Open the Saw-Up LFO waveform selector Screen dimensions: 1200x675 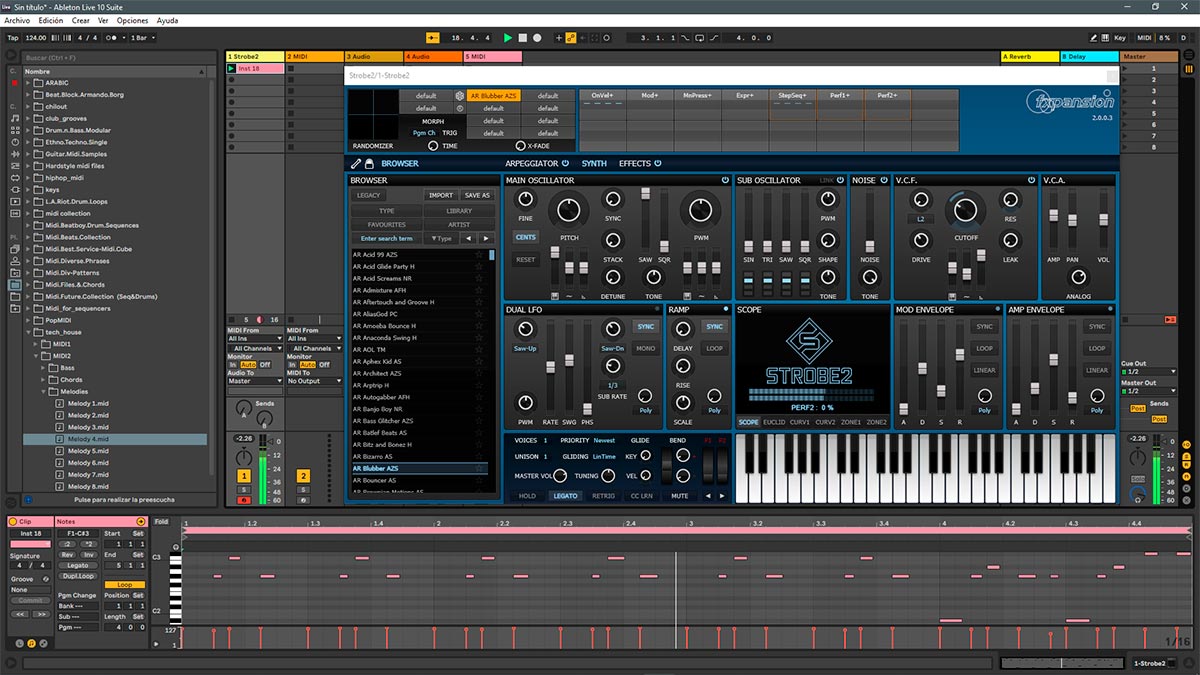tap(525, 349)
